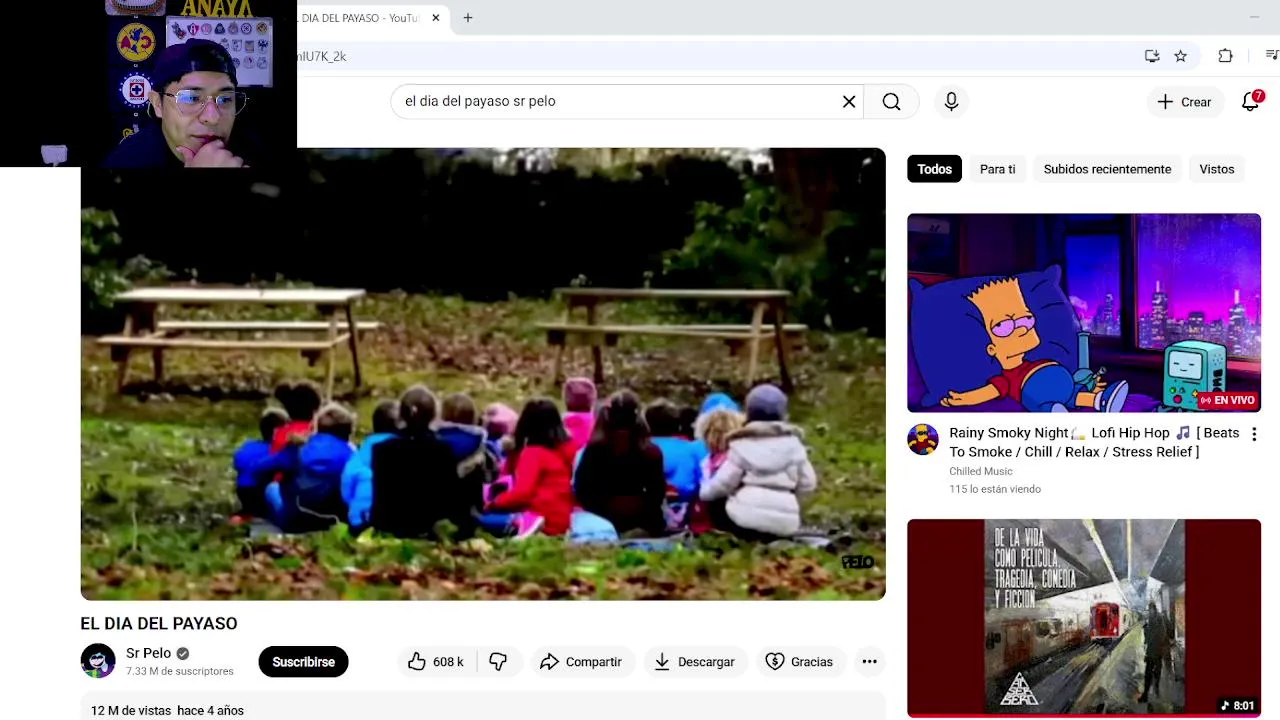Close the DIA DEL PAYASO browser tab

coord(435,18)
